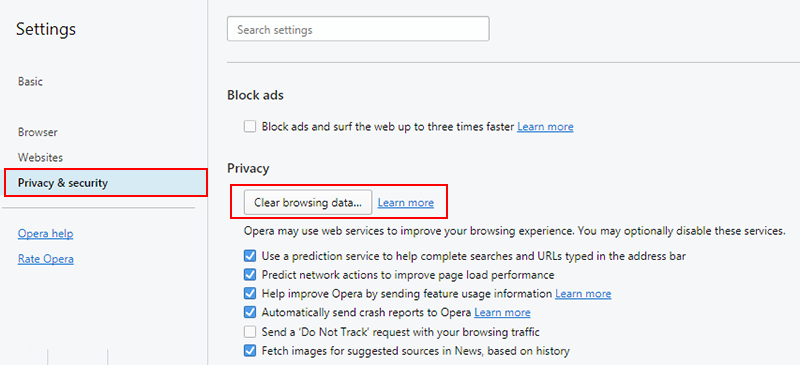
Task: Open the Rate Opera link
Action: click(45, 259)
